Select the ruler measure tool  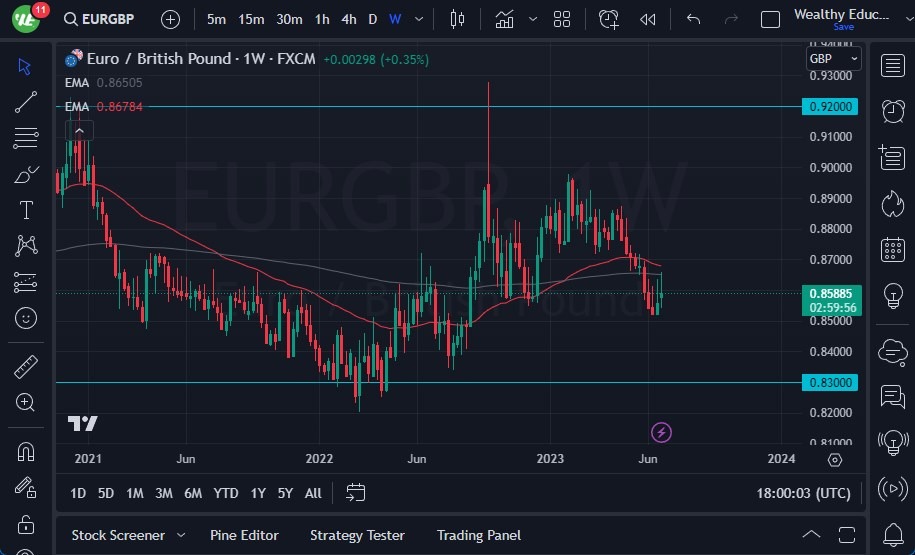(26, 367)
